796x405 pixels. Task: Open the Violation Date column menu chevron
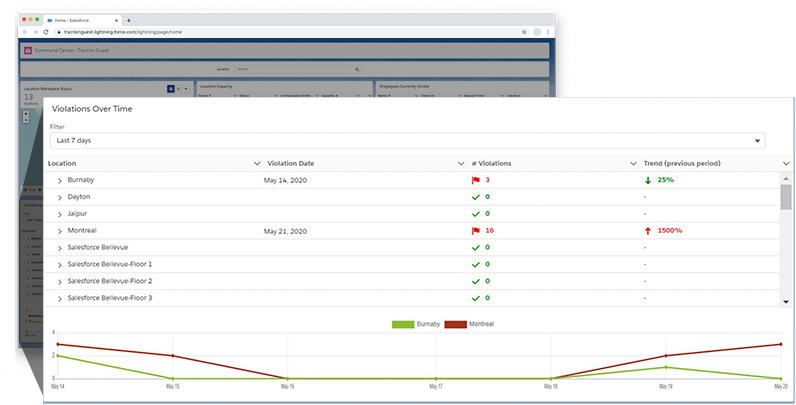click(x=461, y=163)
